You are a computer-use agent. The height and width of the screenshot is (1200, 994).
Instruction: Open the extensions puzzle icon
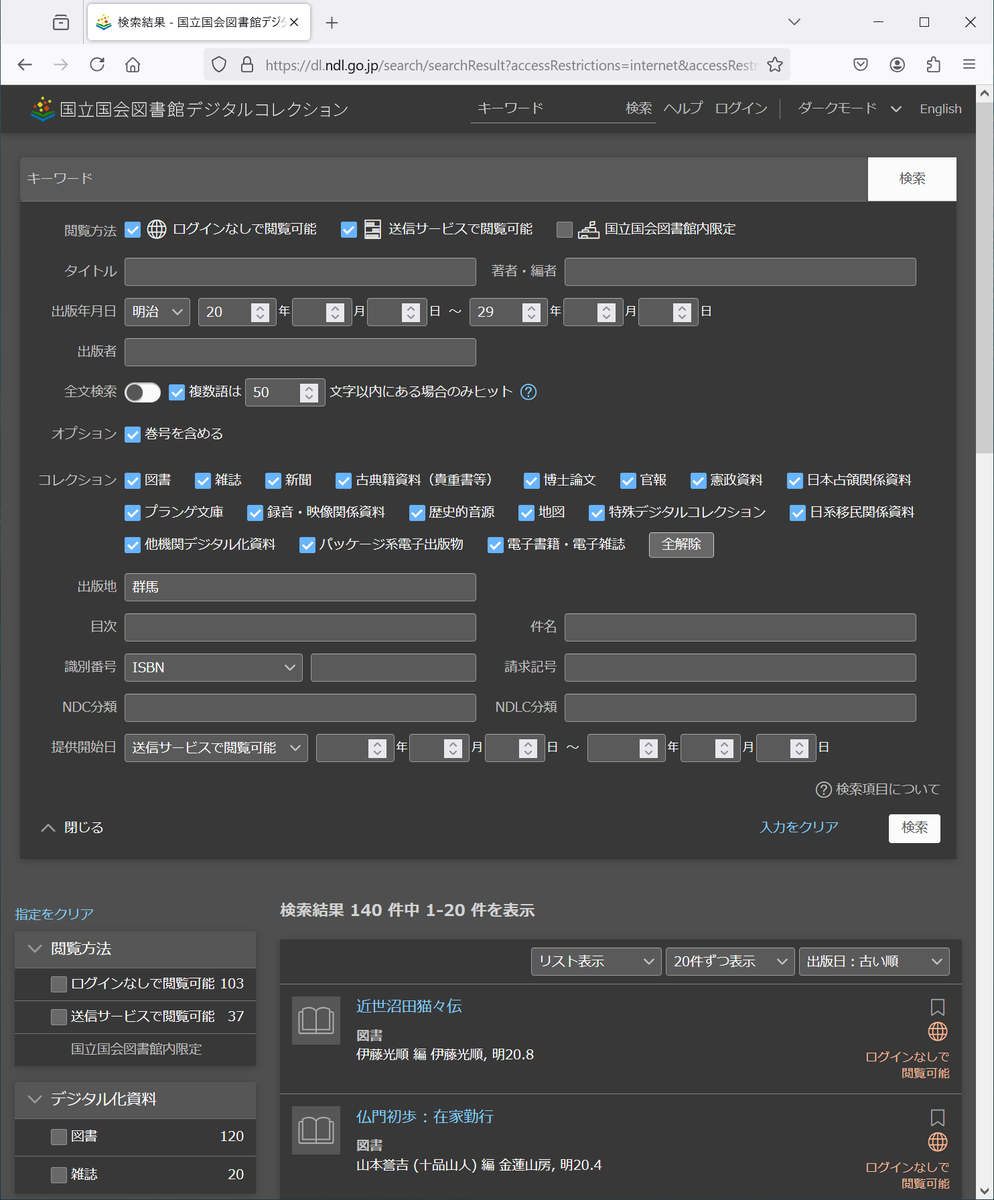pos(933,65)
